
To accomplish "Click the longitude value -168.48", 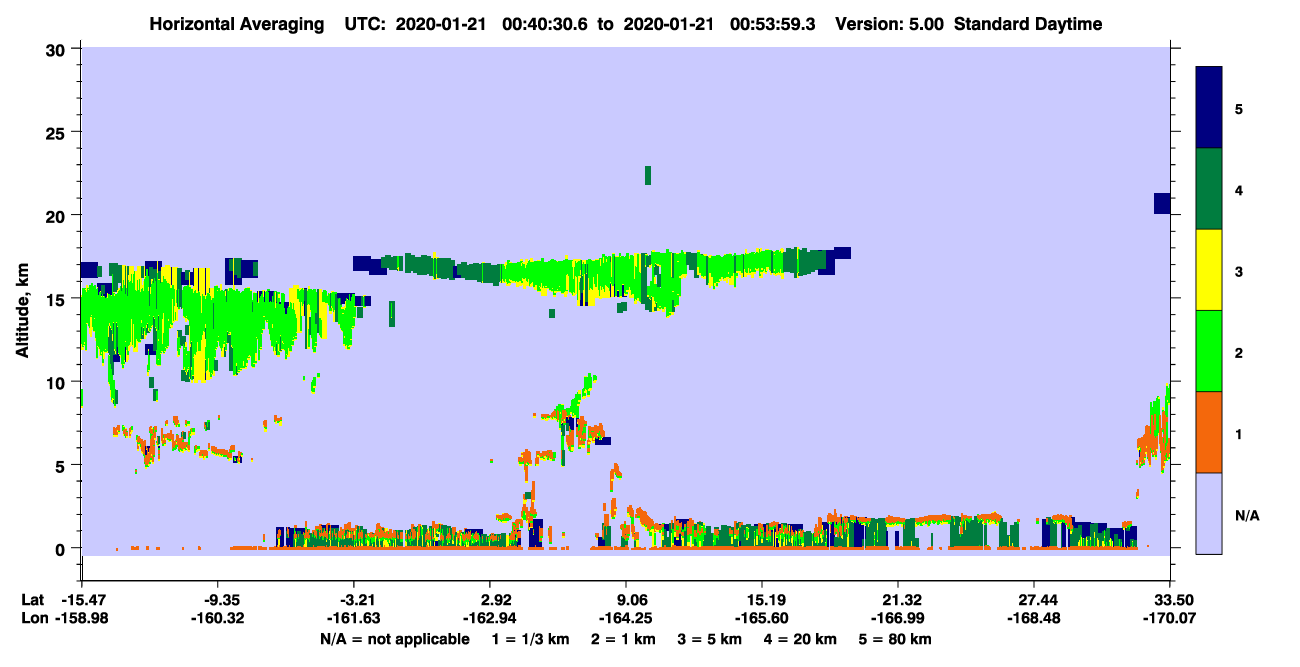I will (1034, 618).
